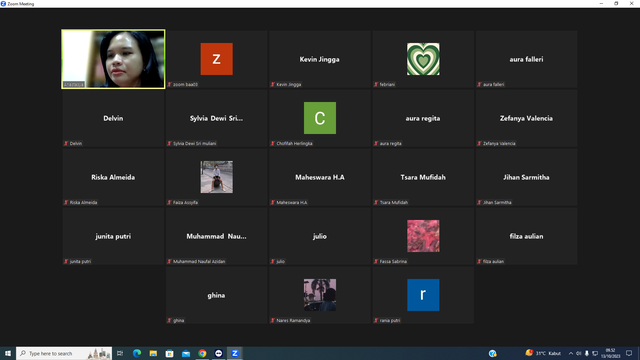This screenshot has width=640, height=360.
Task: Select the large aura regita name text
Action: tap(423, 118)
